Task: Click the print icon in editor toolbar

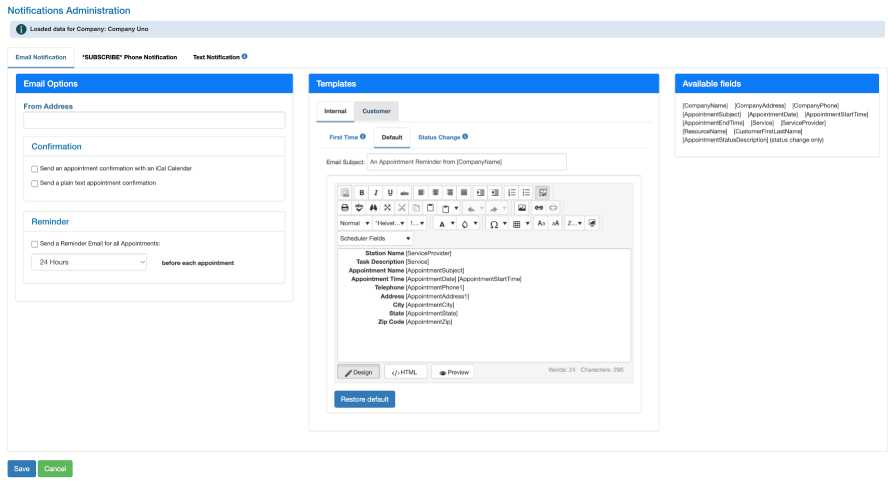Action: pyautogui.click(x=345, y=208)
